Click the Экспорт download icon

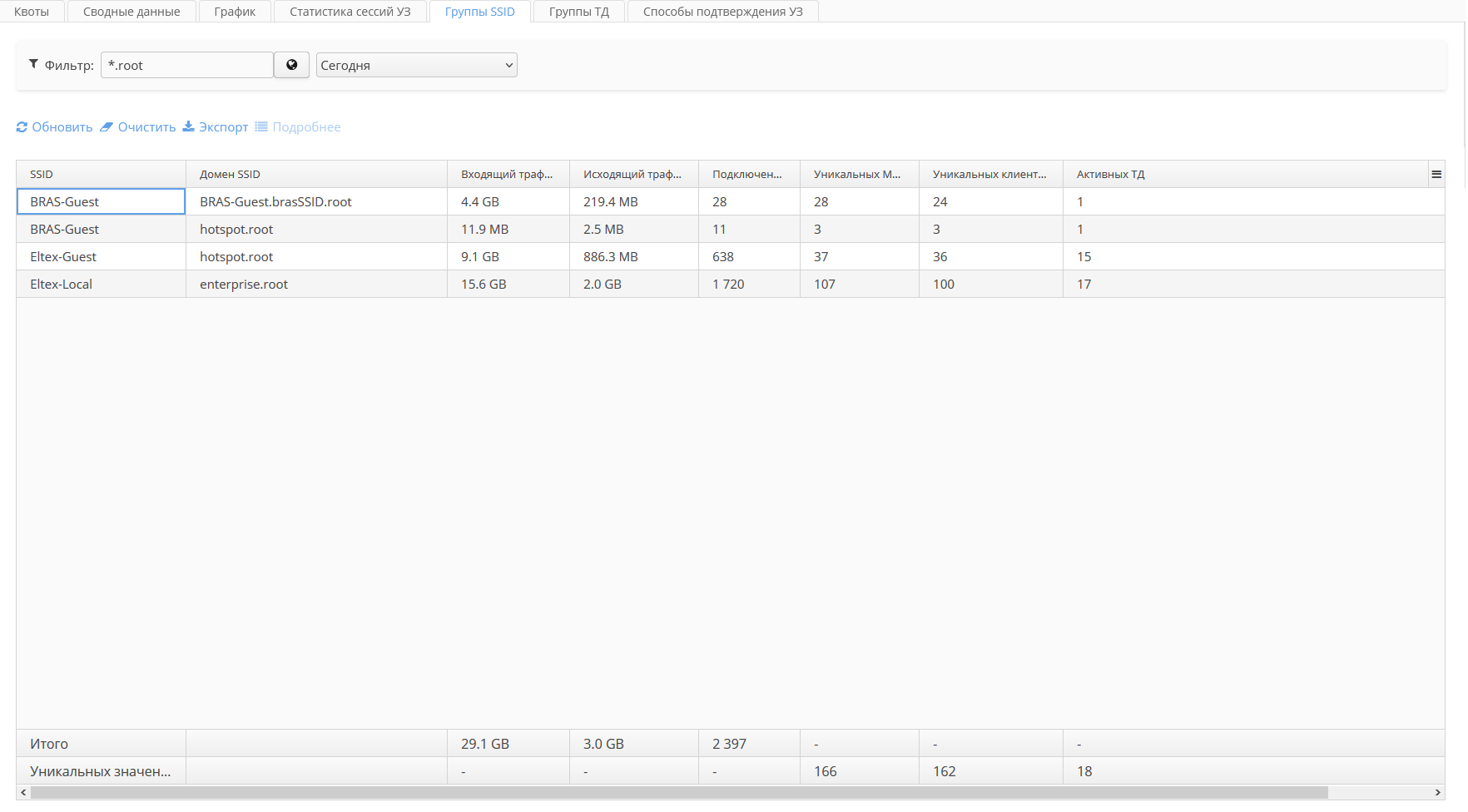[188, 127]
